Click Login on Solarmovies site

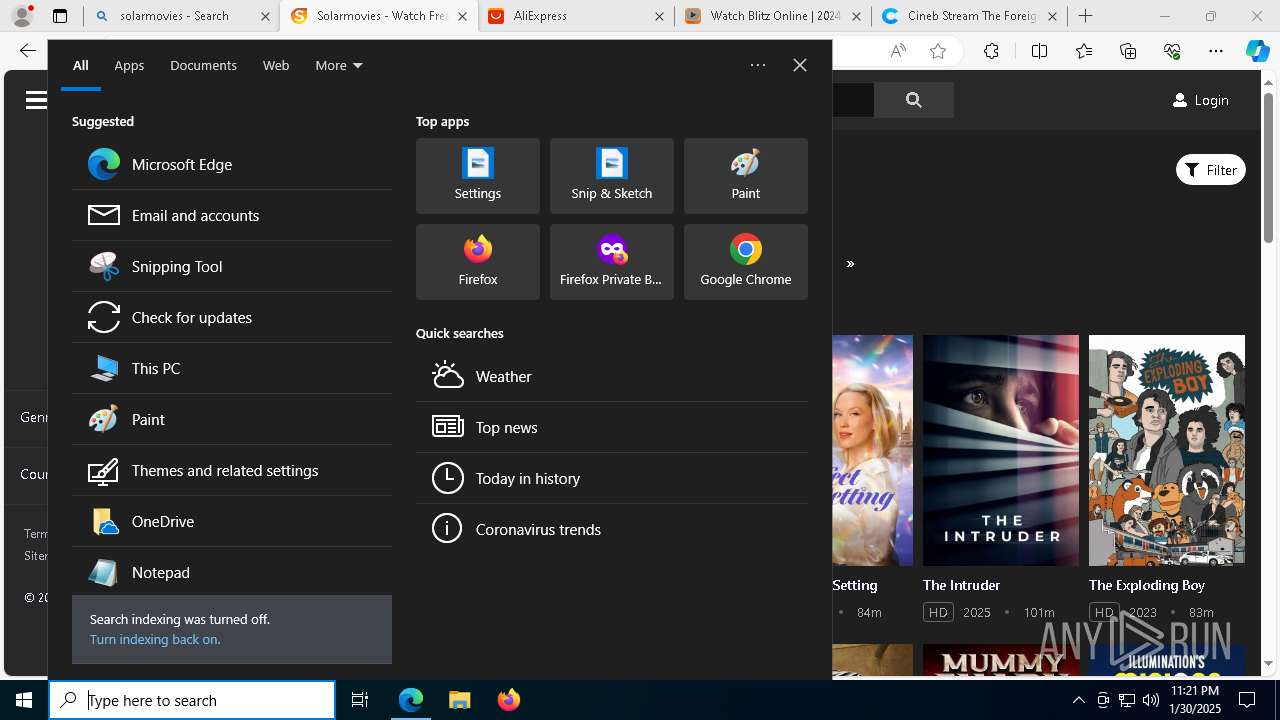[1201, 100]
